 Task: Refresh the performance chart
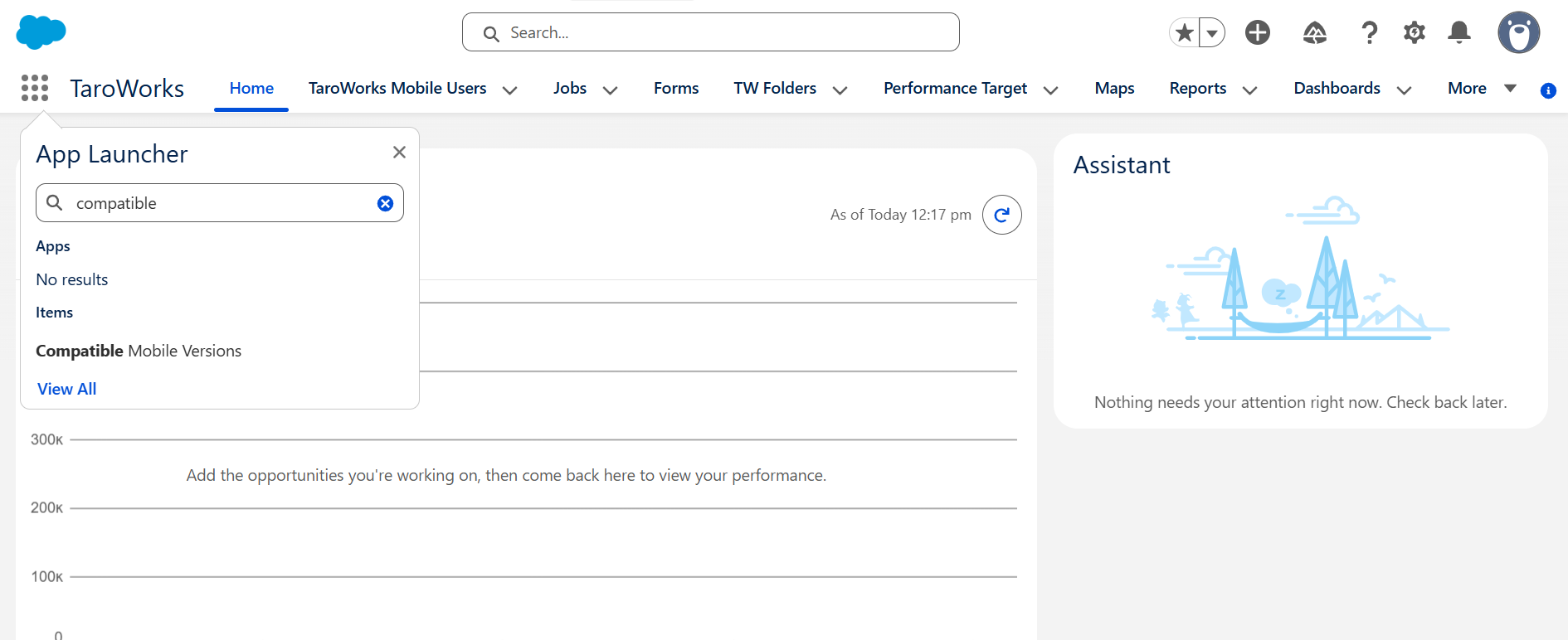[x=1002, y=215]
